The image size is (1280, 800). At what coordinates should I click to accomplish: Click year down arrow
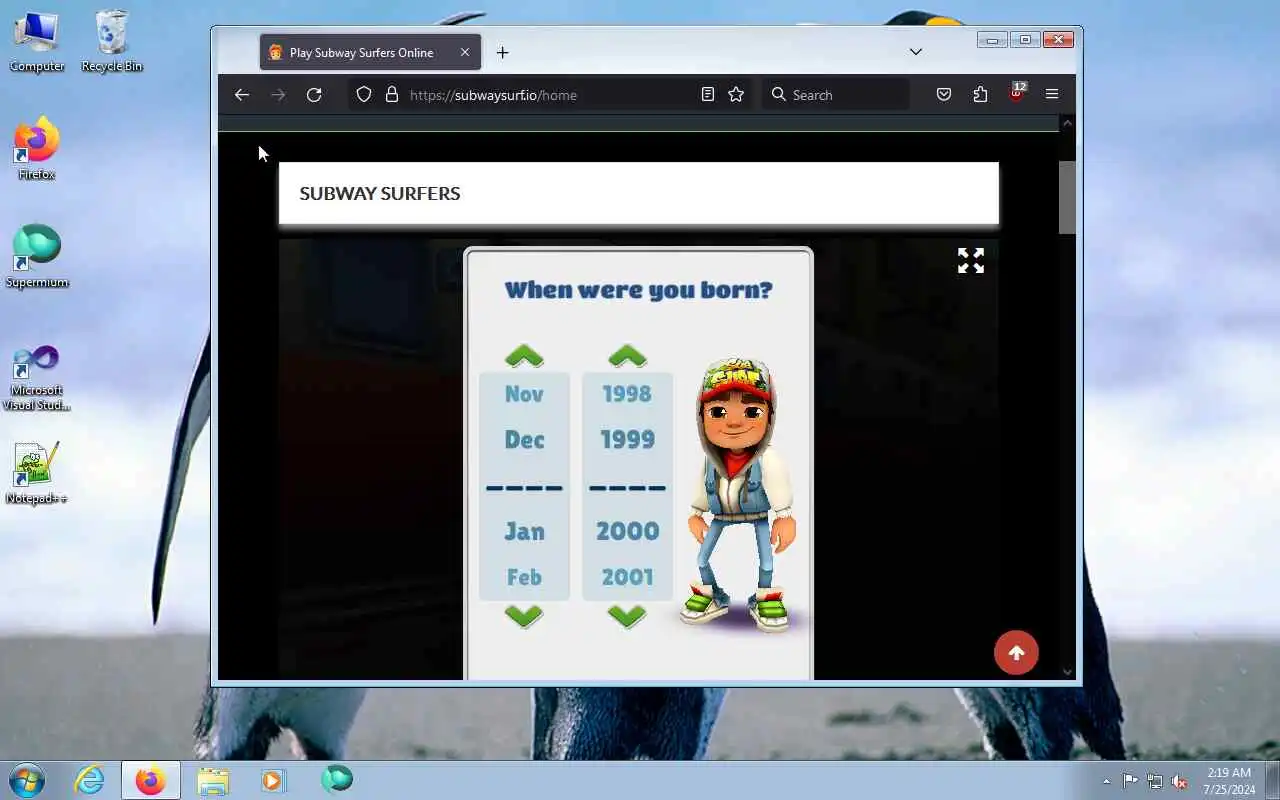627,616
